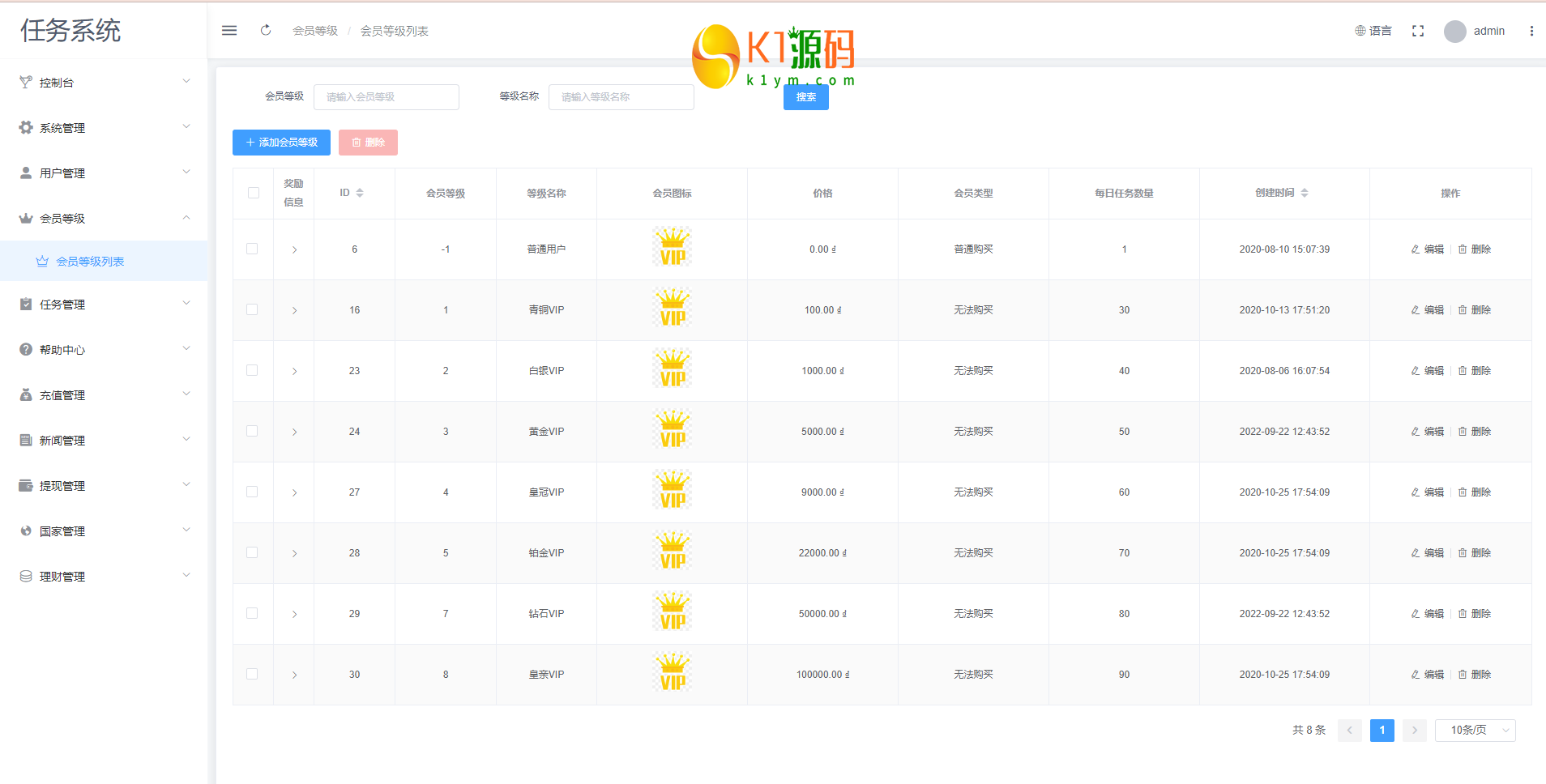1546x784 pixels.
Task: Toggle fullscreen mode icon
Action: (x=1417, y=31)
